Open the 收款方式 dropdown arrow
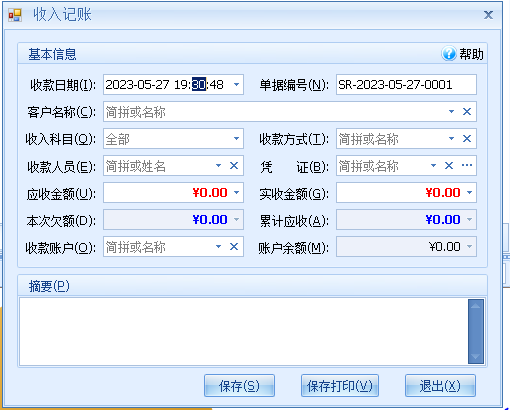Image resolution: width=510 pixels, height=410 pixels. [x=451, y=139]
